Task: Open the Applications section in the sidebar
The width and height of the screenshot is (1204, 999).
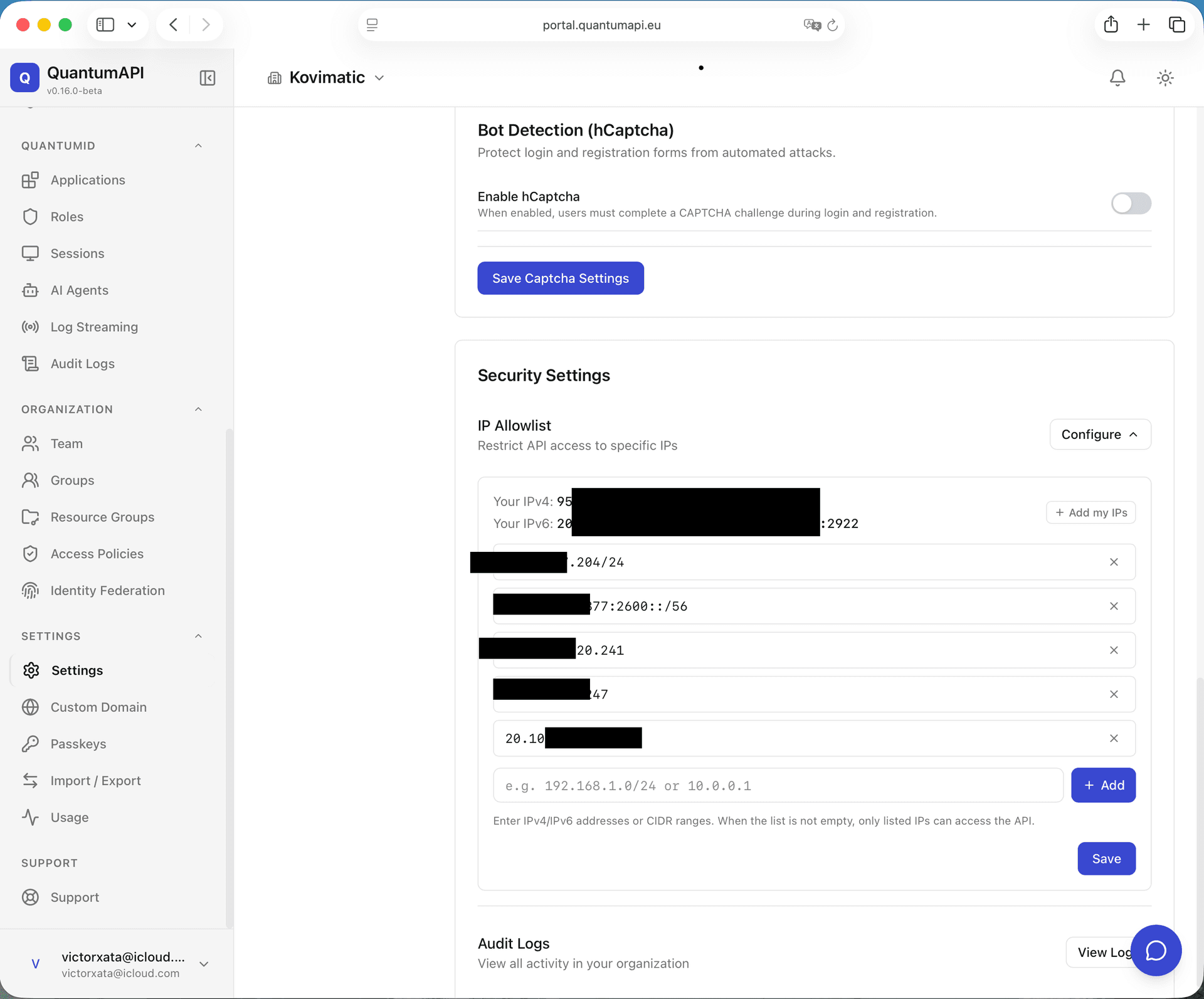Action: pyautogui.click(x=88, y=180)
